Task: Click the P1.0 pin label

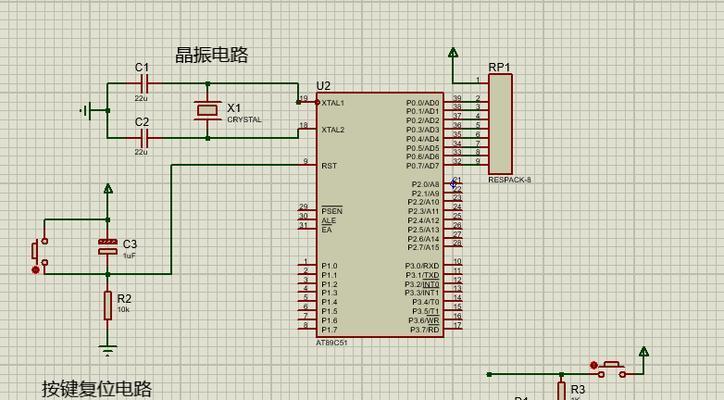Action: pyautogui.click(x=329, y=266)
